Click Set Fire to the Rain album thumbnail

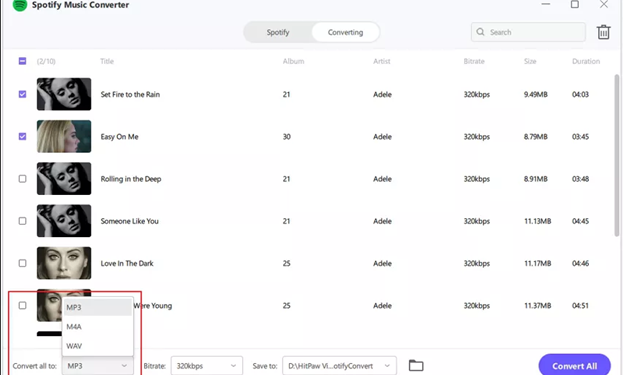64,94
